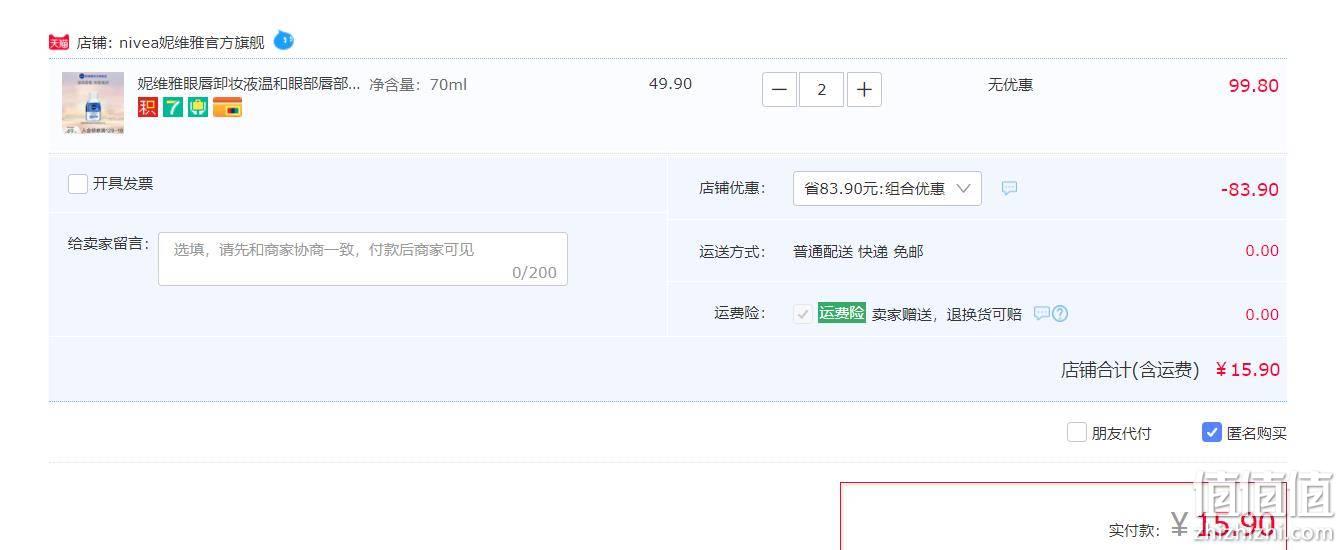Enable the 朋友代付 friend-pay checkbox
Image resolution: width=1343 pixels, height=550 pixels.
point(1077,432)
